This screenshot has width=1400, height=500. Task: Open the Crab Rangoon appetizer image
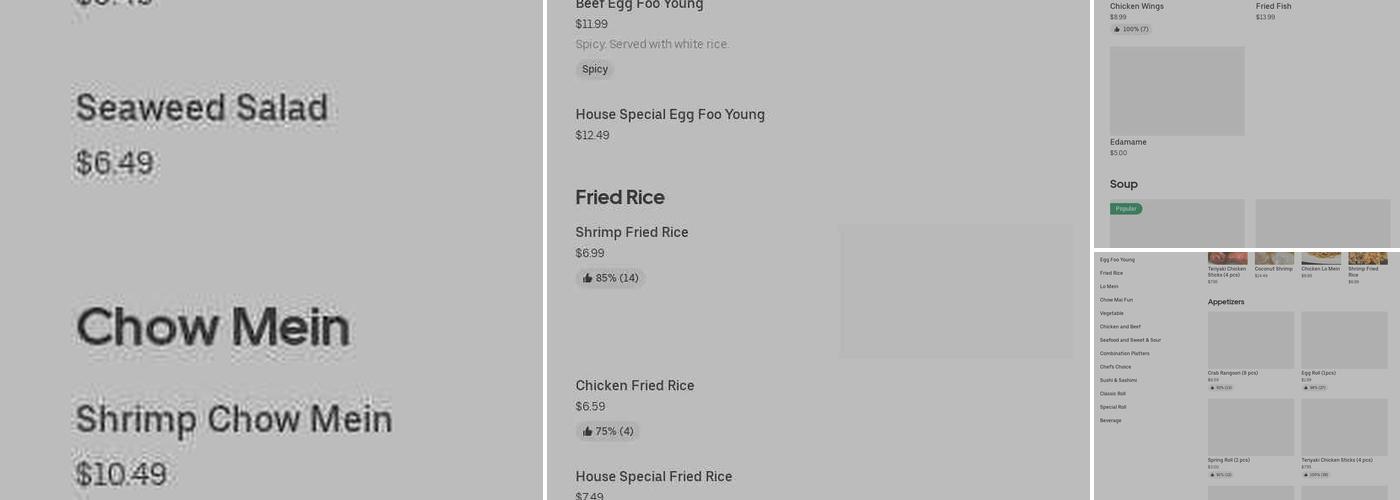(x=1250, y=340)
